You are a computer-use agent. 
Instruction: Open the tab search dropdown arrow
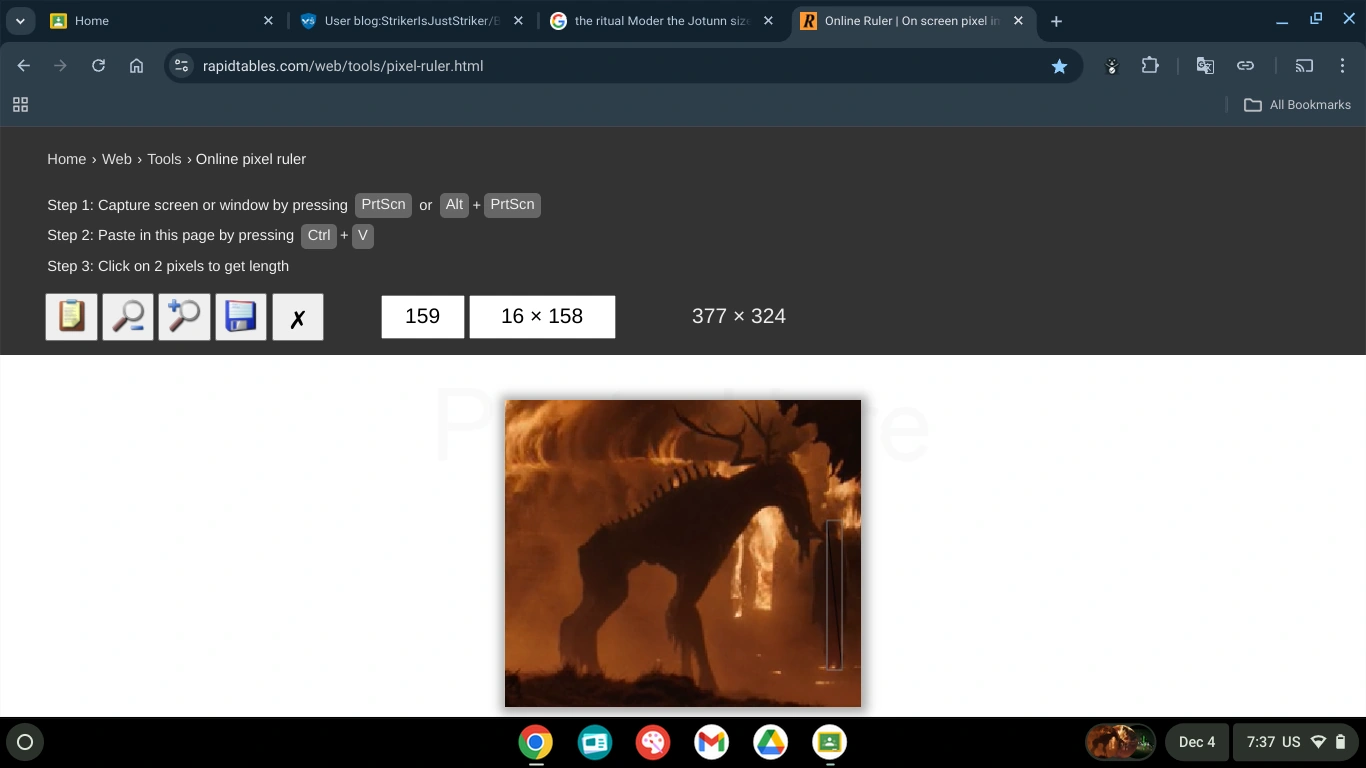pos(20,21)
